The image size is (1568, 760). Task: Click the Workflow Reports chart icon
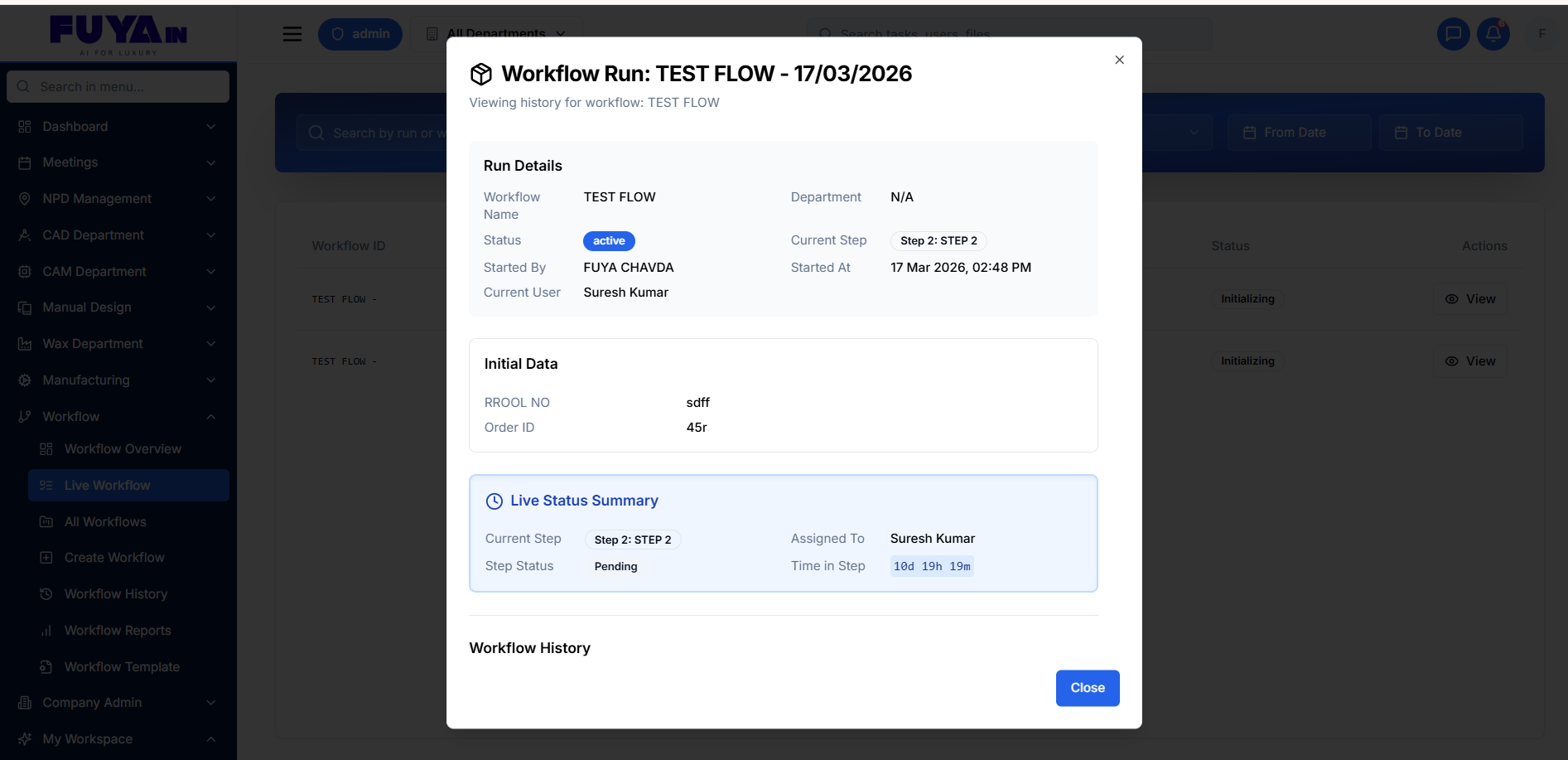click(x=46, y=631)
